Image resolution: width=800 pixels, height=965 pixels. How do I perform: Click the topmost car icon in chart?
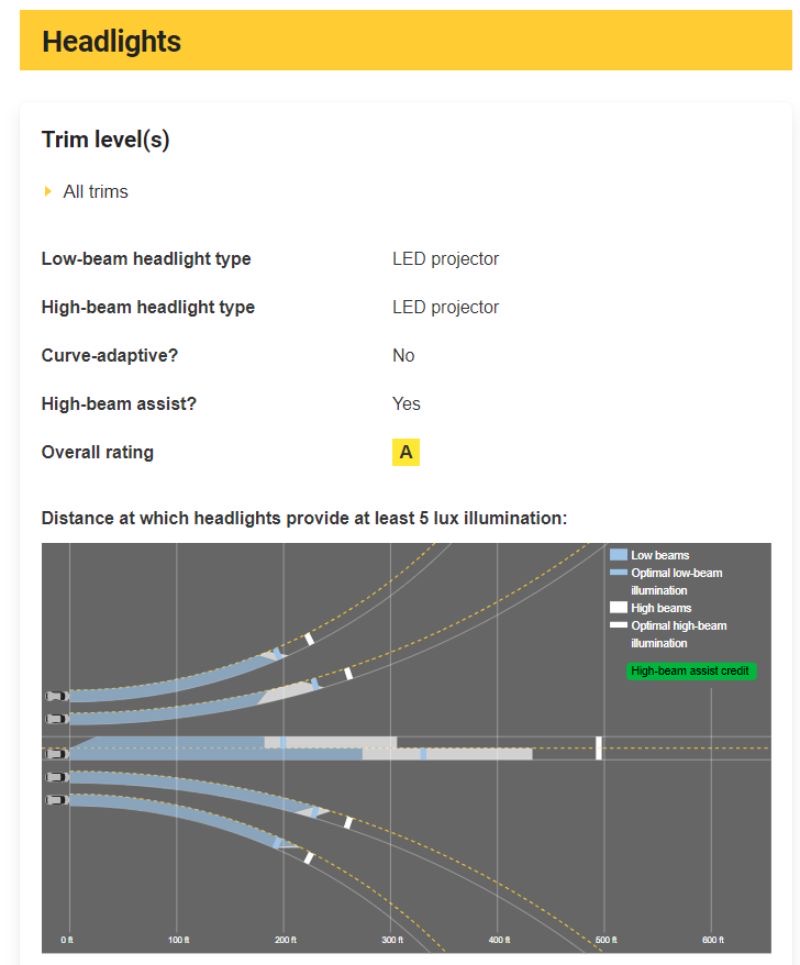56,696
